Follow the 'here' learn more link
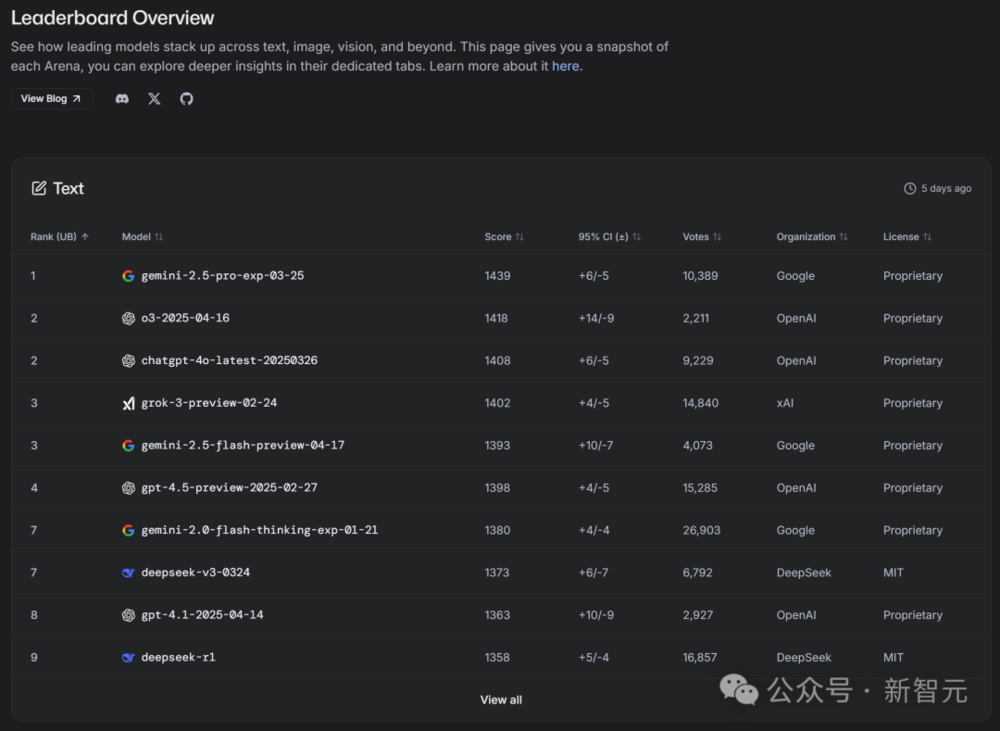1000x731 pixels. 565,66
